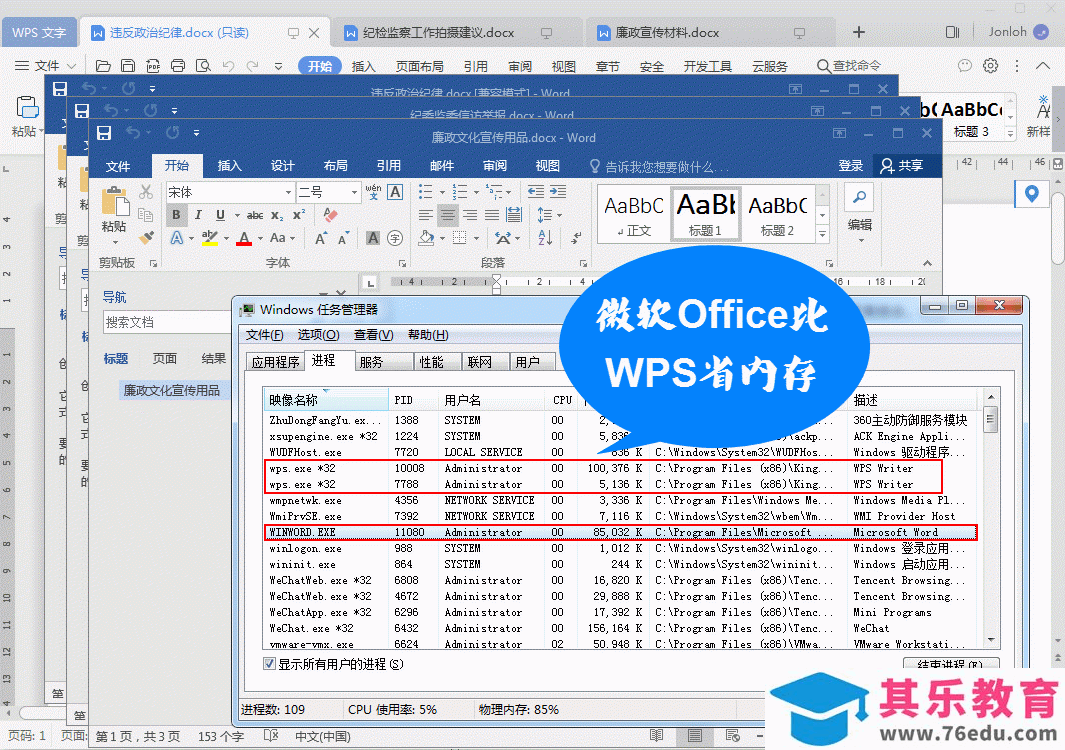
Task: Click 查找命令 in WPS toolbar
Action: (x=849, y=66)
